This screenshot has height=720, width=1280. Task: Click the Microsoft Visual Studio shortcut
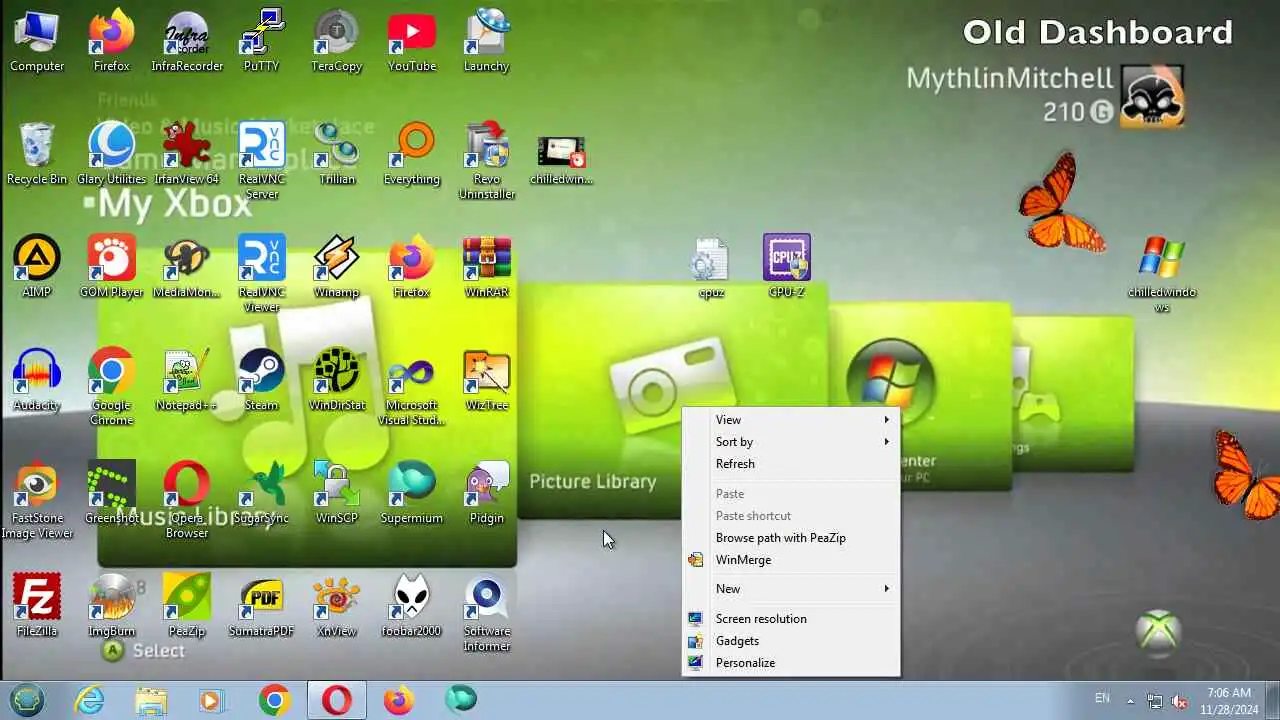(412, 387)
